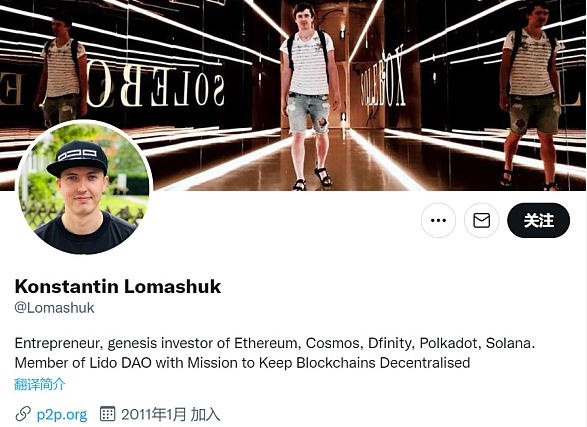Open the three-dot more options menu
Screen dimensions: 587x427
(x=438, y=220)
